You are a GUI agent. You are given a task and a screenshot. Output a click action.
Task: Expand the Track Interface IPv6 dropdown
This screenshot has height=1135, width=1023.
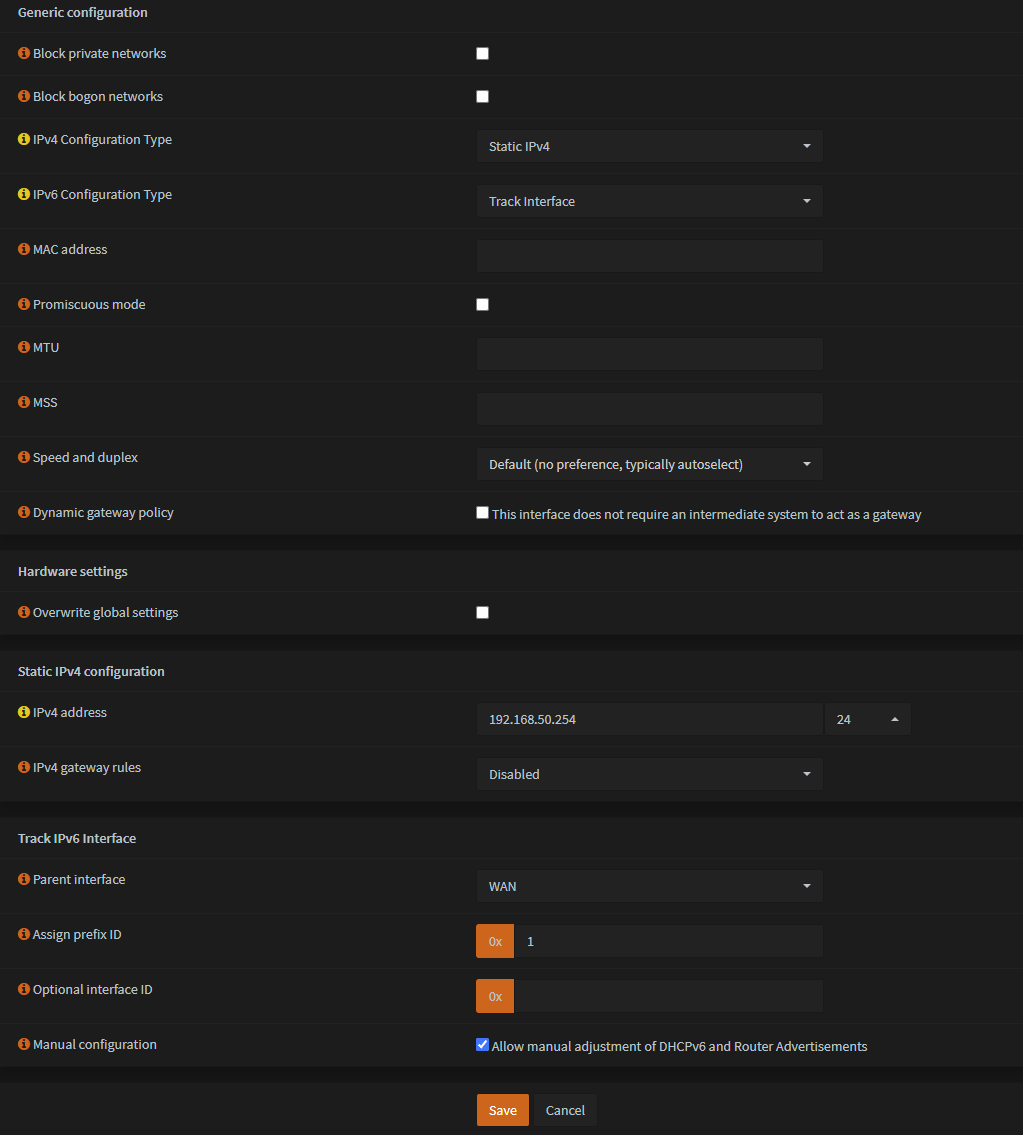coord(649,201)
